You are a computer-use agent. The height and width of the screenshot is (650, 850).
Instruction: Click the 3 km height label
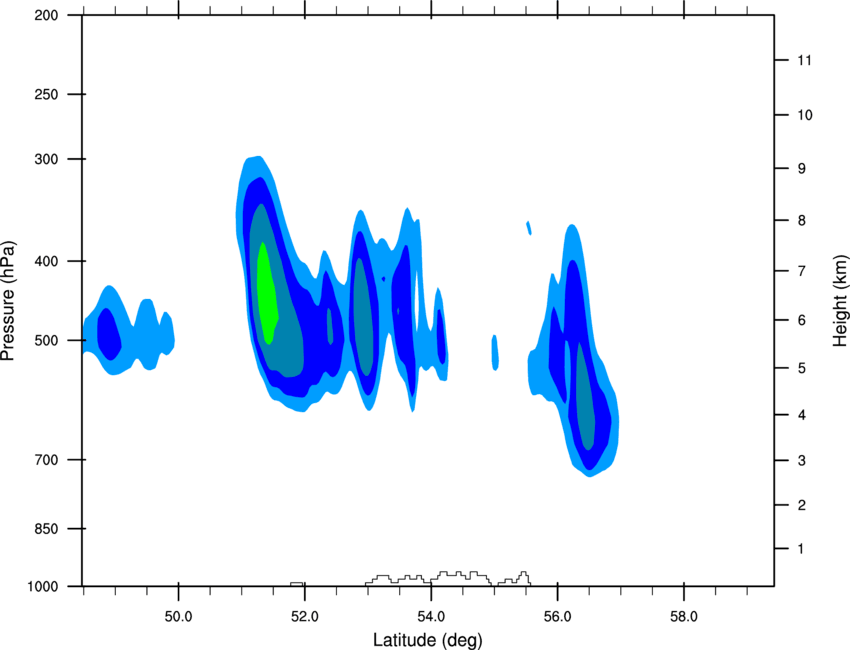802,461
